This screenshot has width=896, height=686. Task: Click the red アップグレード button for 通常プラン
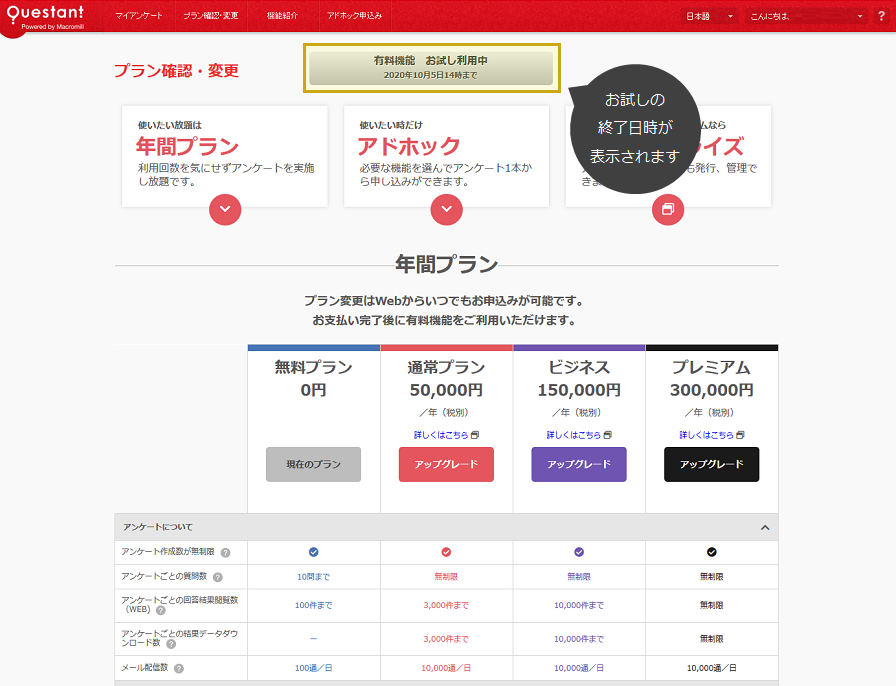pyautogui.click(x=446, y=465)
